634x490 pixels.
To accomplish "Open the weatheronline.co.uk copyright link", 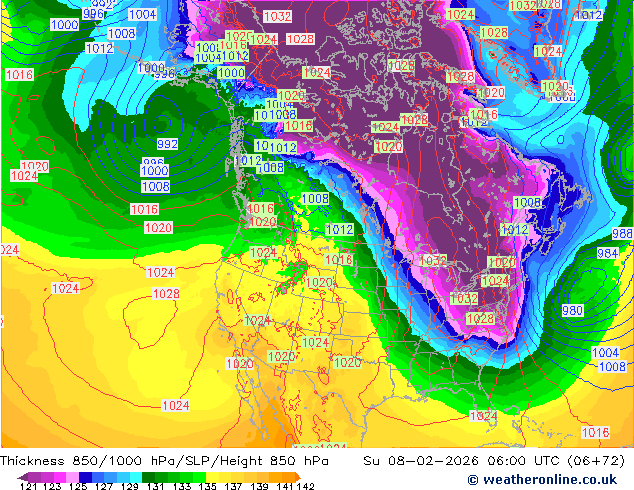I will coord(542,480).
